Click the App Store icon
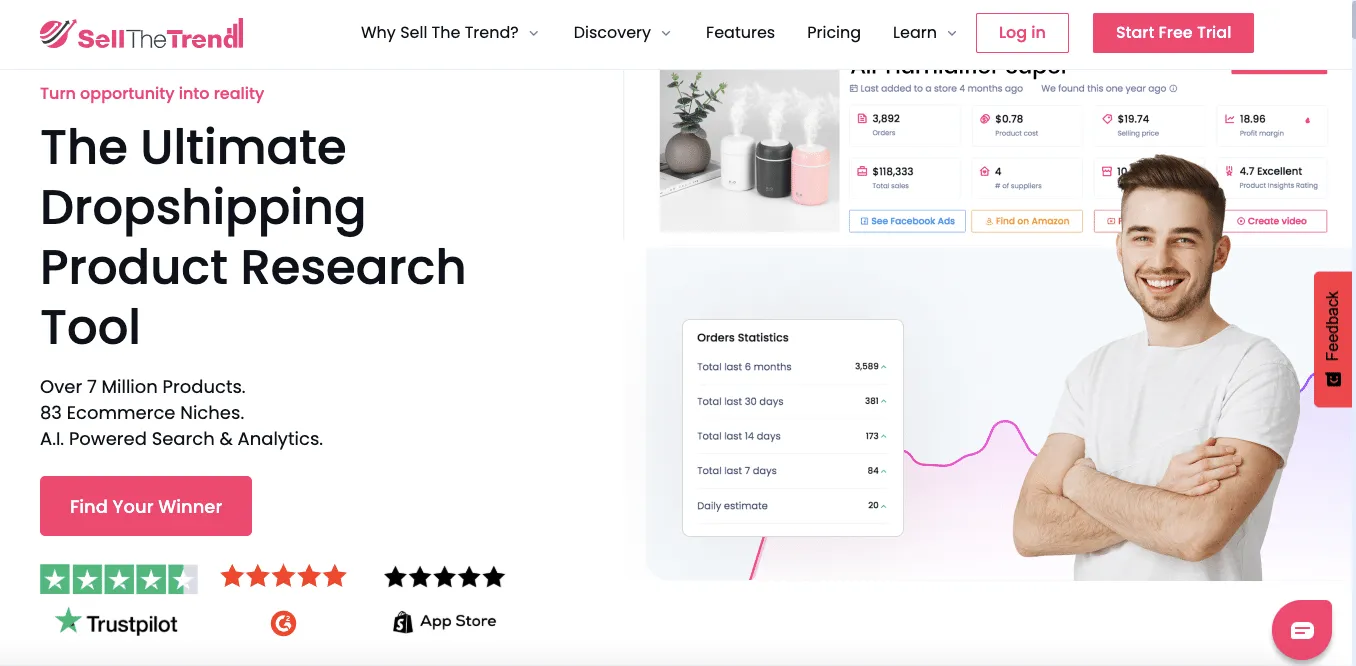Viewport: 1356px width, 666px height. pos(403,621)
